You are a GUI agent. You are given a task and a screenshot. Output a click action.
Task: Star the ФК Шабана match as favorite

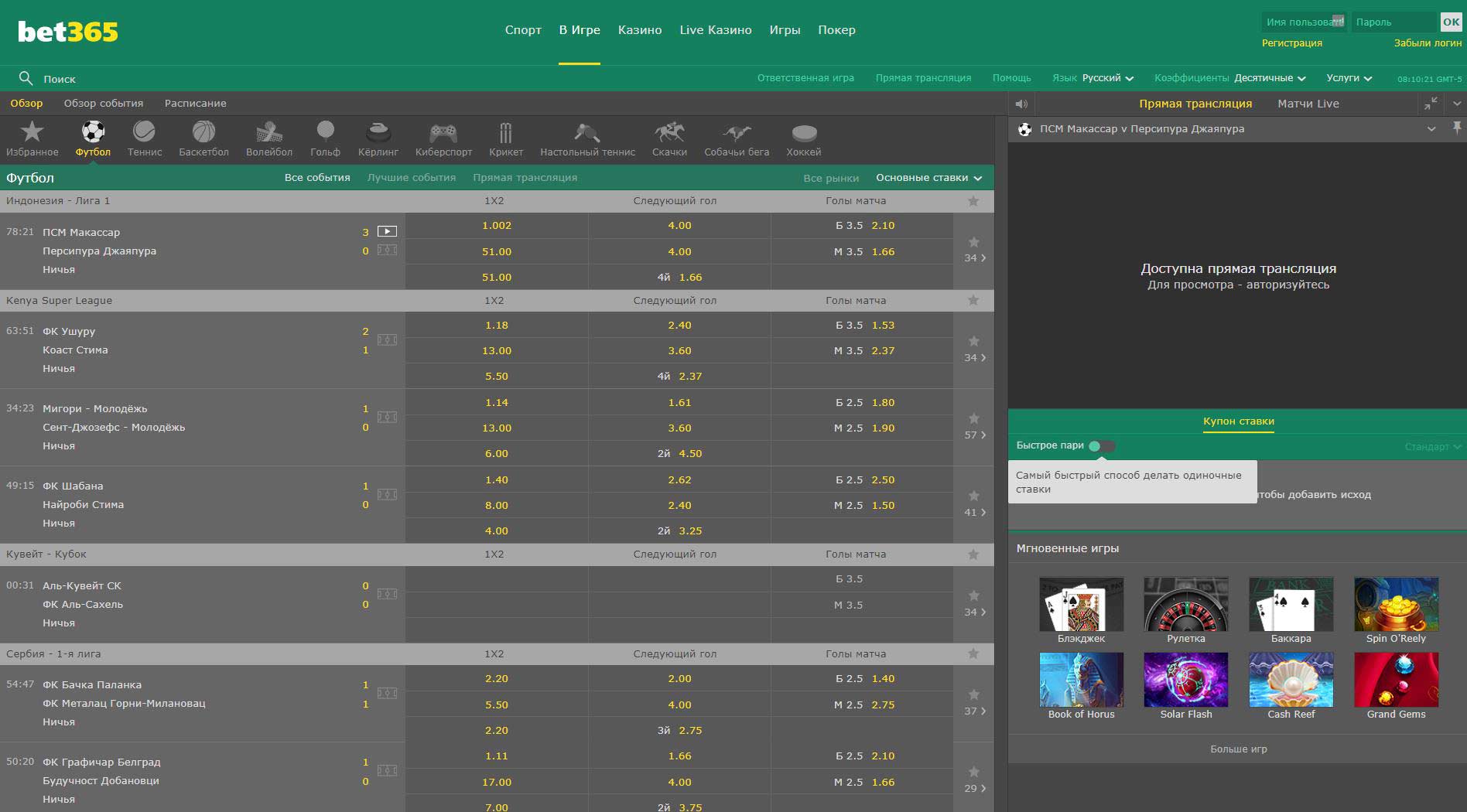(974, 496)
